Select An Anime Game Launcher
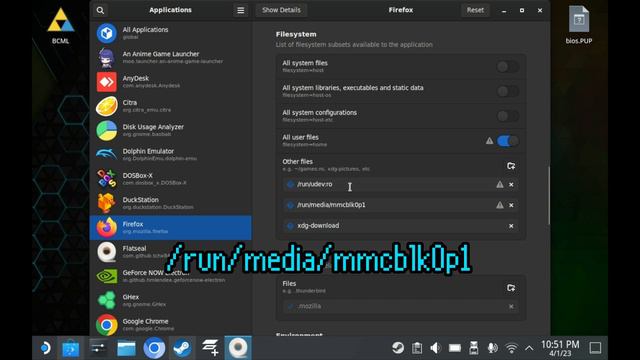 click(x=171, y=58)
